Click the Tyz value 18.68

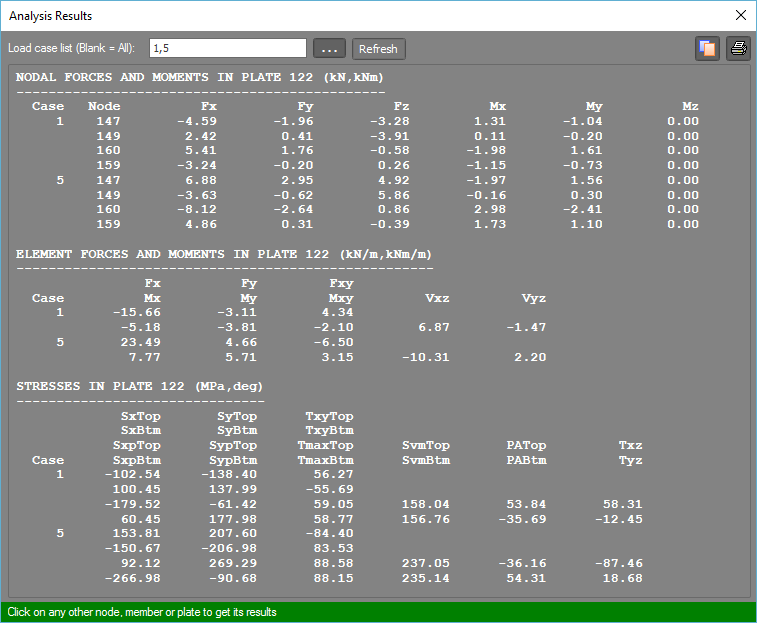(623, 578)
